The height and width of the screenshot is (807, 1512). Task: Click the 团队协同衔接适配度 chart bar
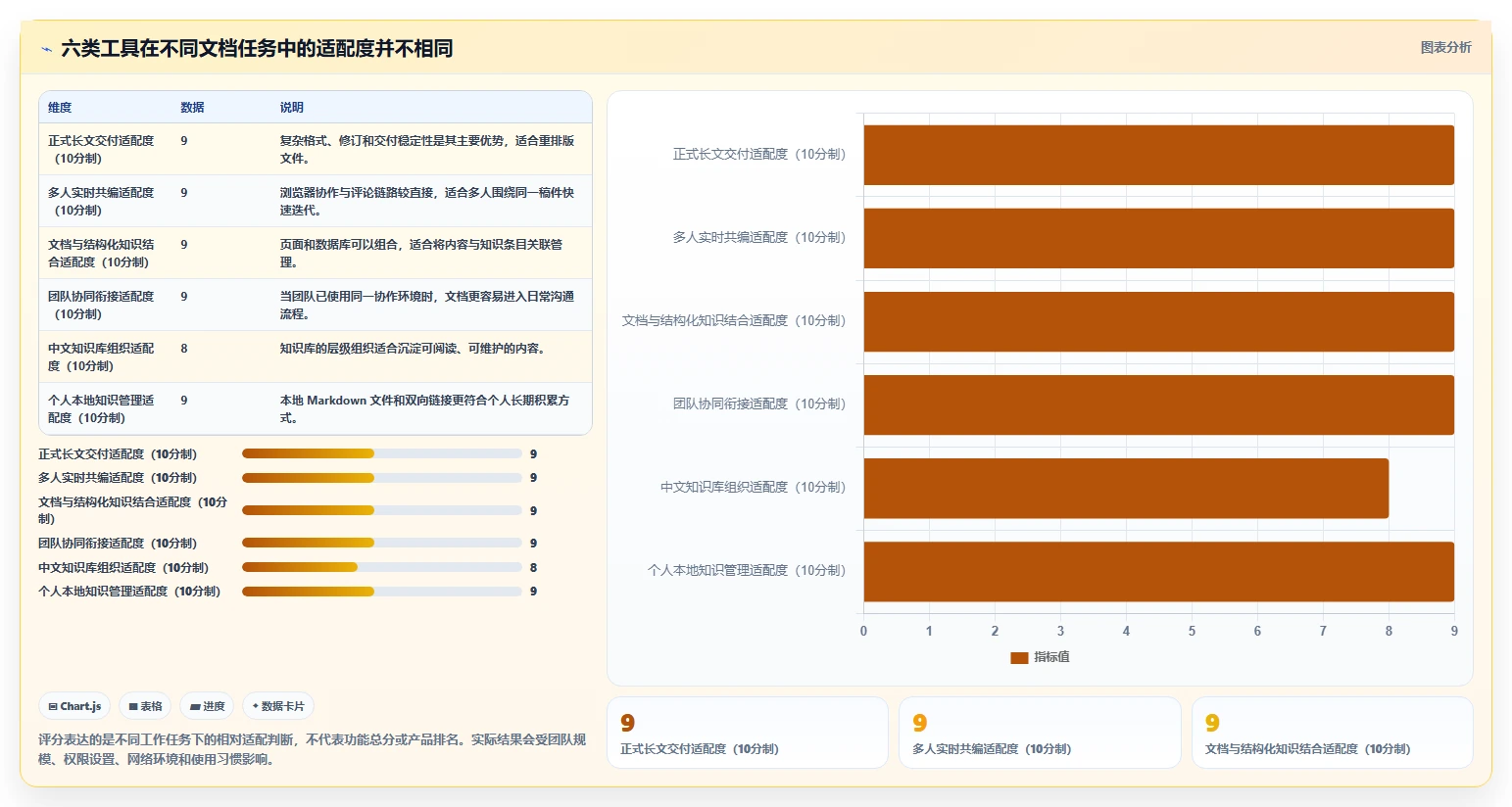[1158, 404]
